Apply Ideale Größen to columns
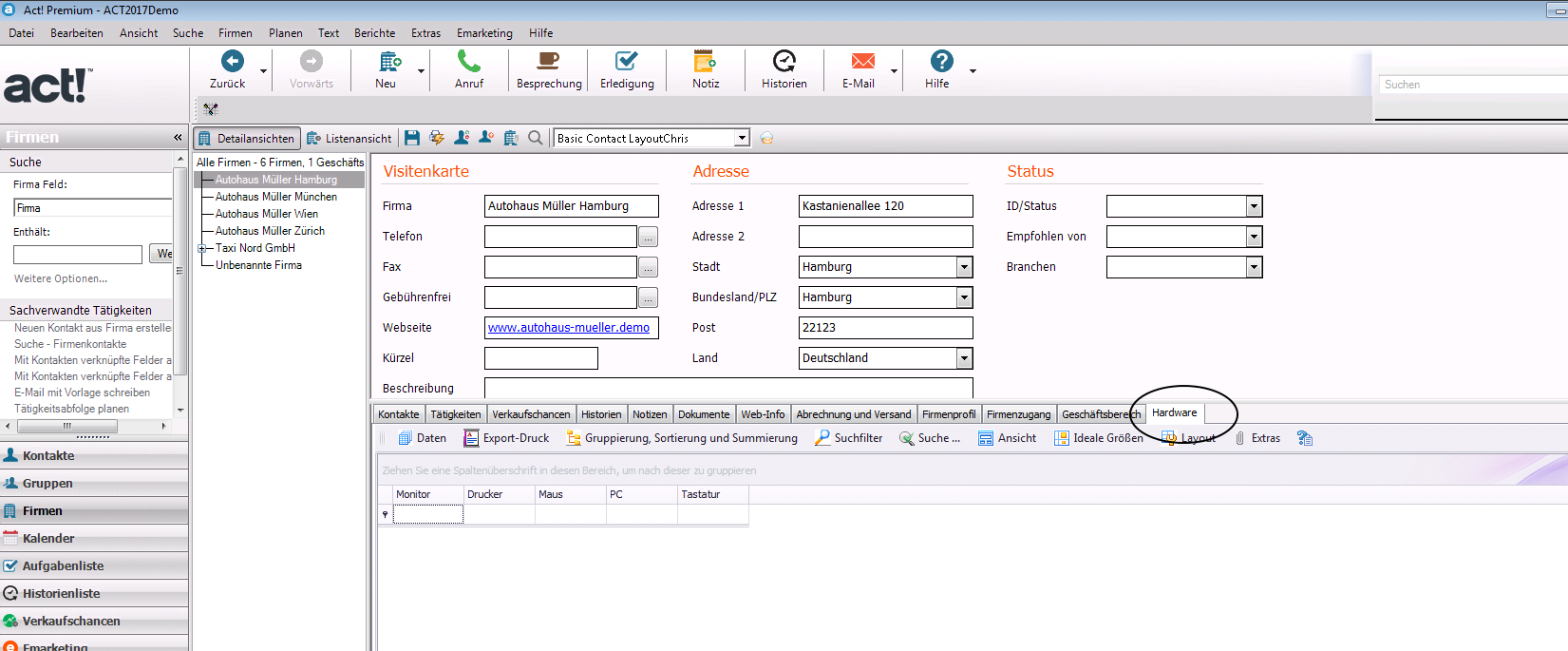The width and height of the screenshot is (1568, 651). point(1099,438)
